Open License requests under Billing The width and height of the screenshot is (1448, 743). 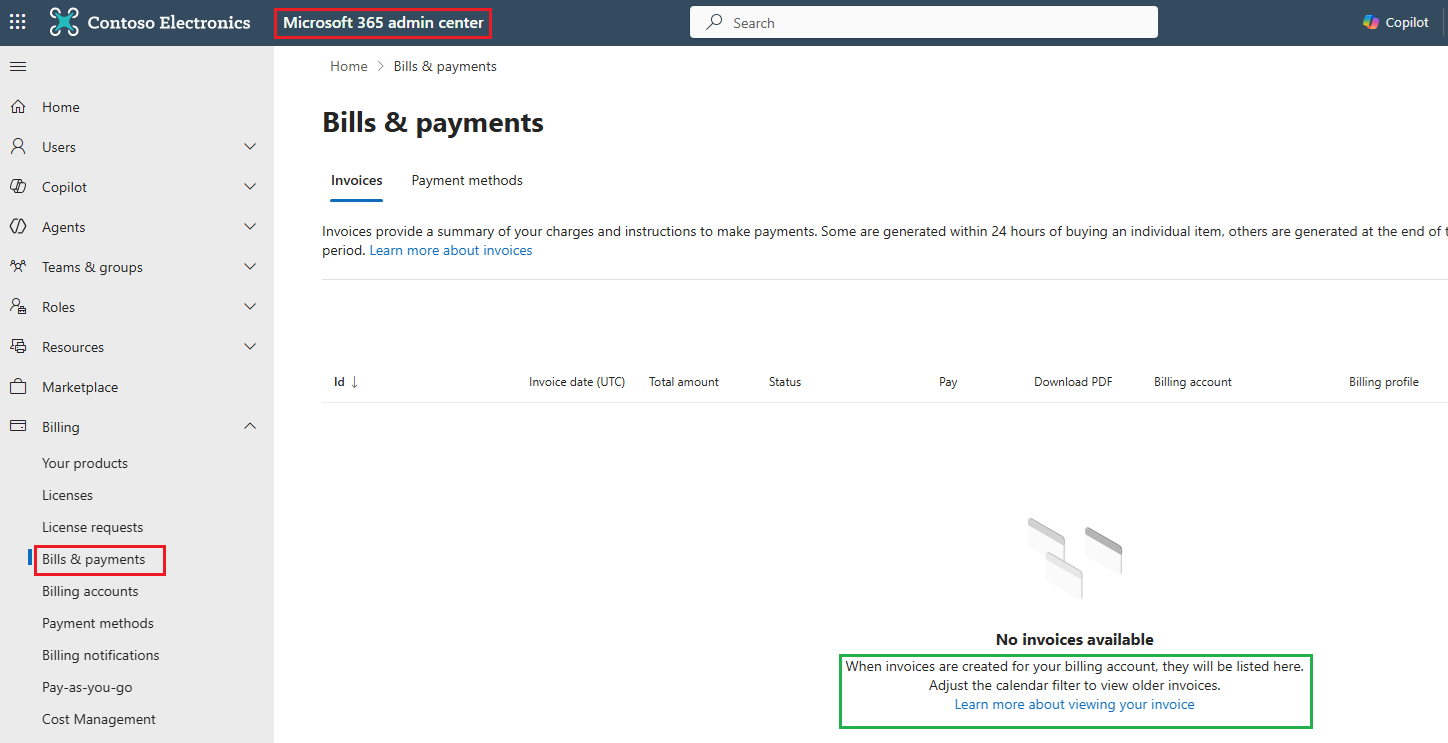pyautogui.click(x=92, y=527)
